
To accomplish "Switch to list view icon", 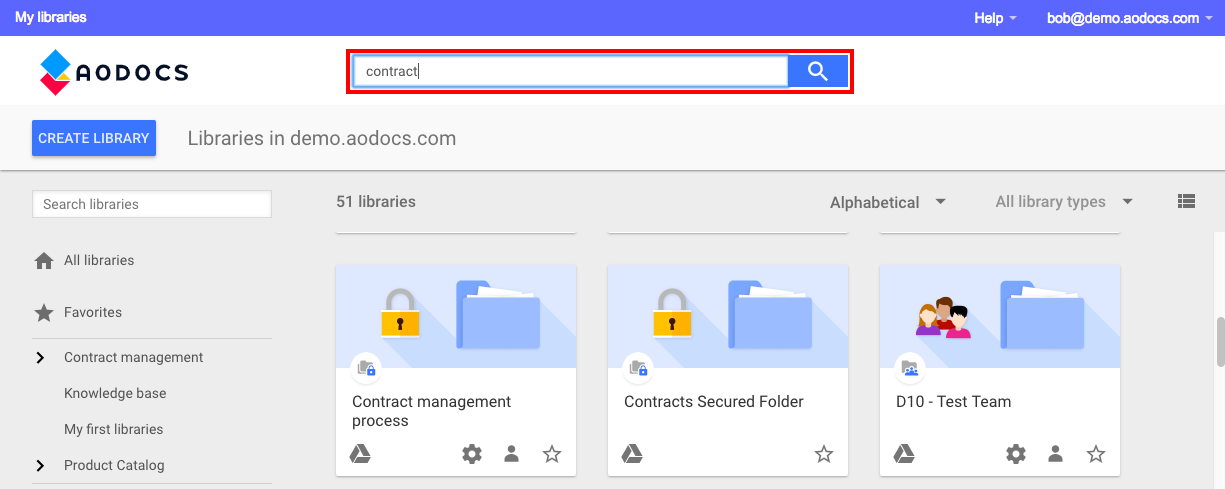I will 1186,201.
